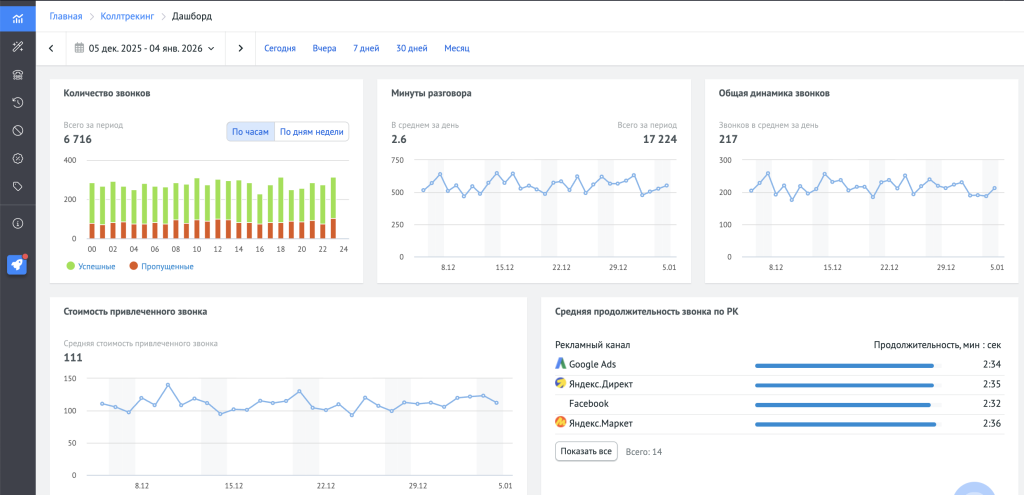Open the dashboard chart icon in sidebar
This screenshot has height=495, width=1024.
[17, 18]
